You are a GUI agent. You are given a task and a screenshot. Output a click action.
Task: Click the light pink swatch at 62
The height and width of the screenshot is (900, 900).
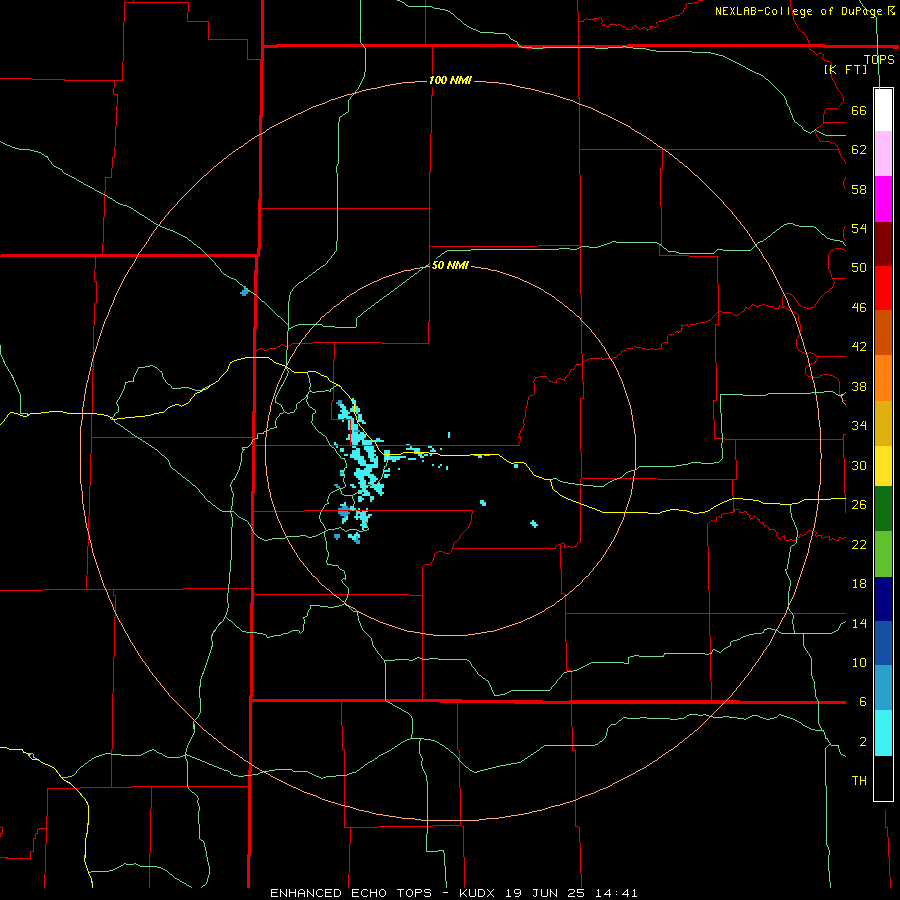pos(883,153)
